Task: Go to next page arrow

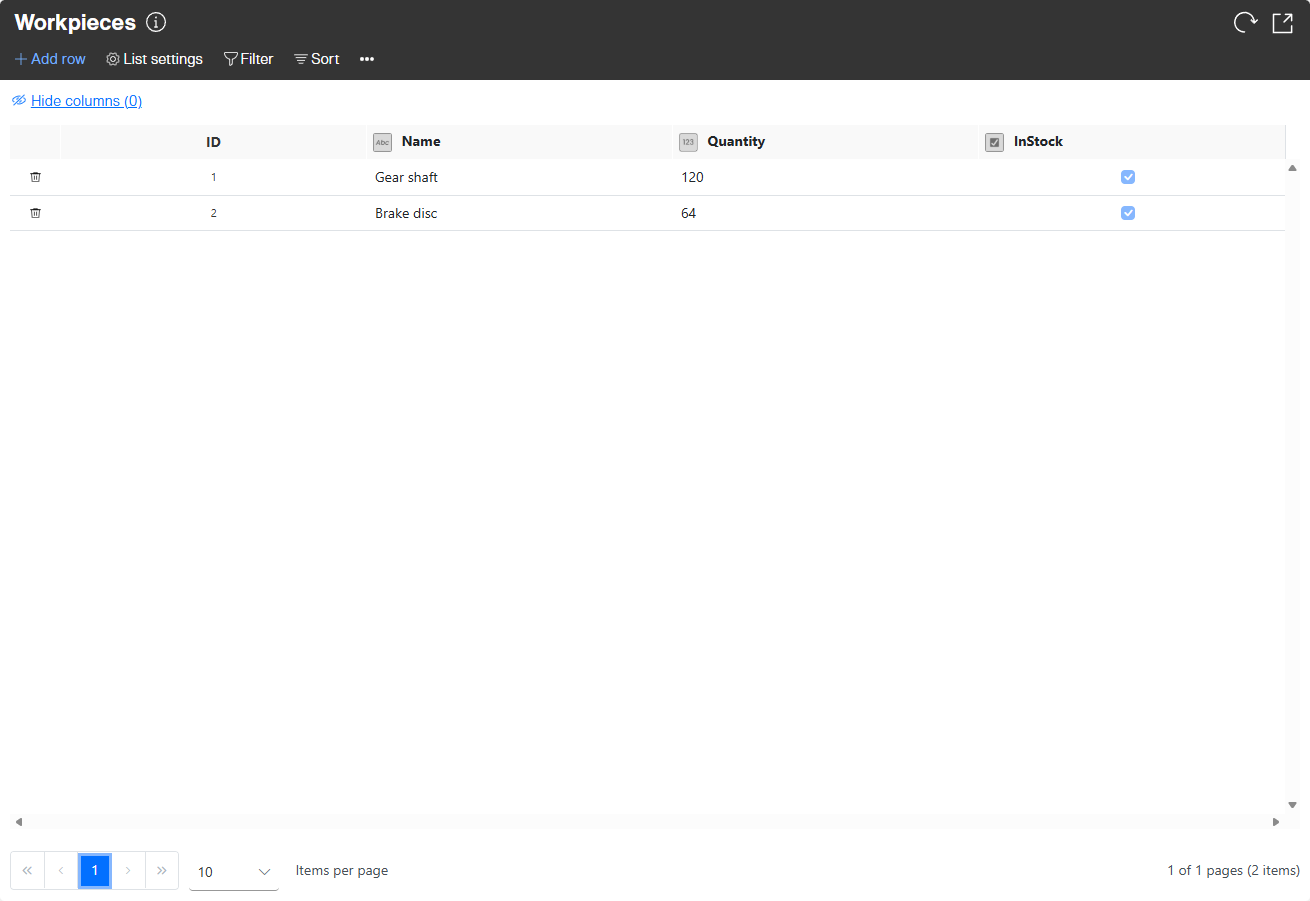Action: coord(128,870)
